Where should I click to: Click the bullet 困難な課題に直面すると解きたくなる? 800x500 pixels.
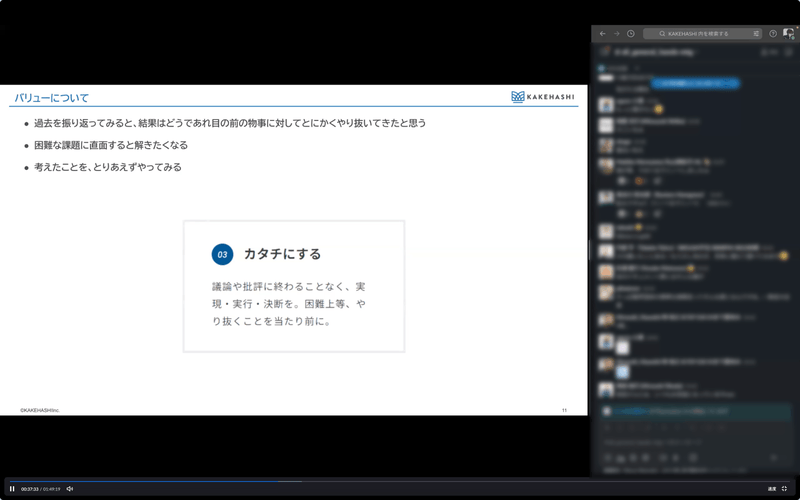111,145
